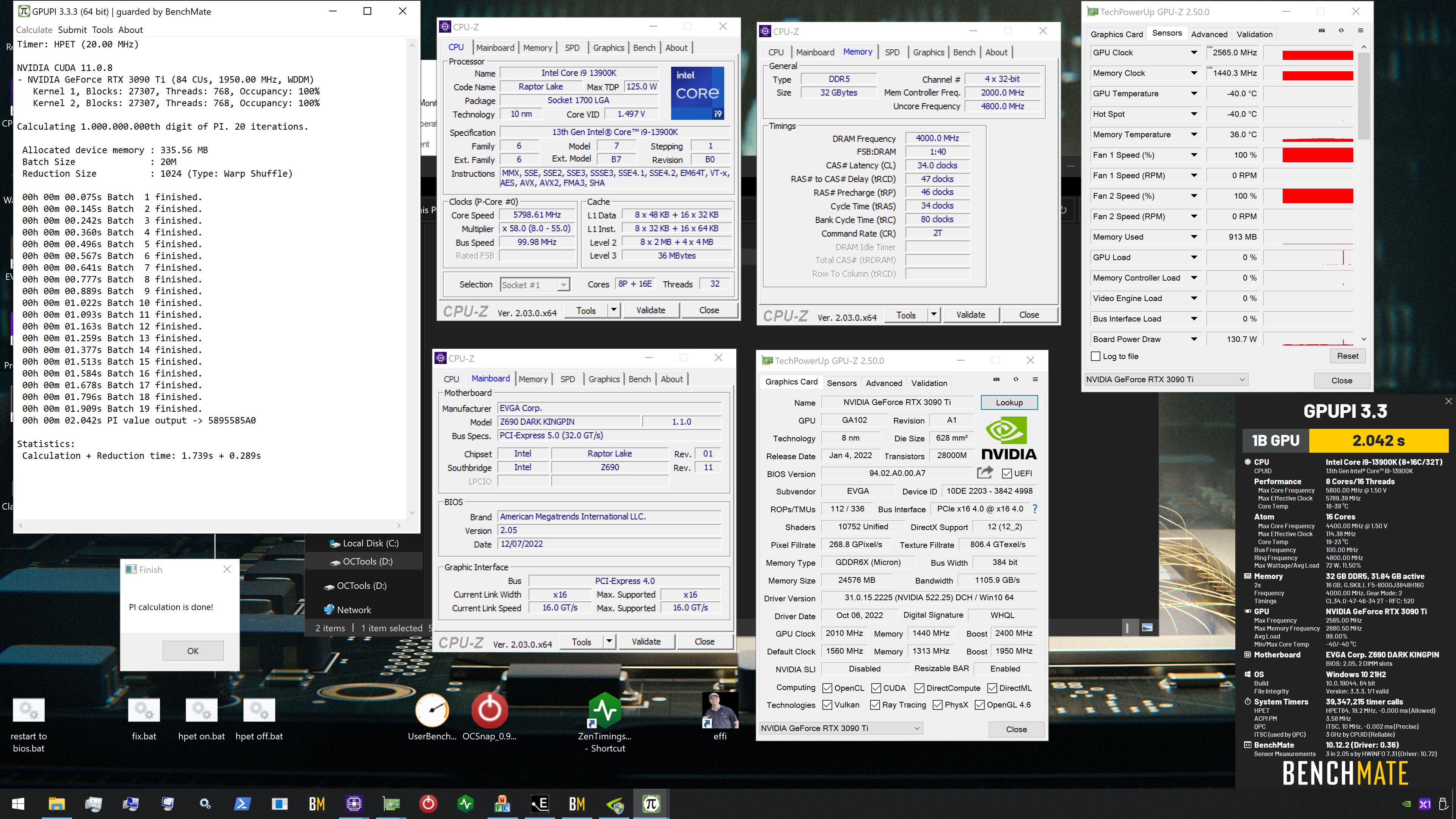Open Tools dropdown arrow in CPU-Z CPU window
1456x819 pixels.
614,310
